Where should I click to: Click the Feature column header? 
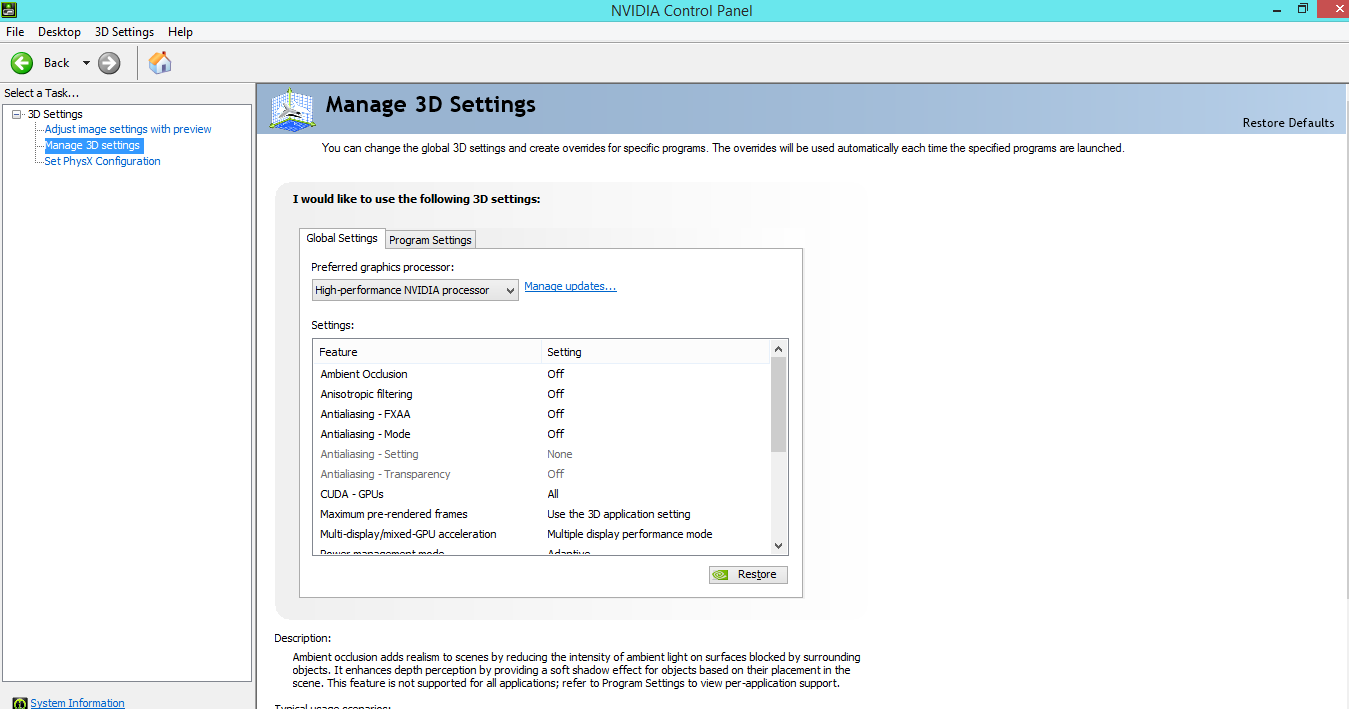click(427, 352)
